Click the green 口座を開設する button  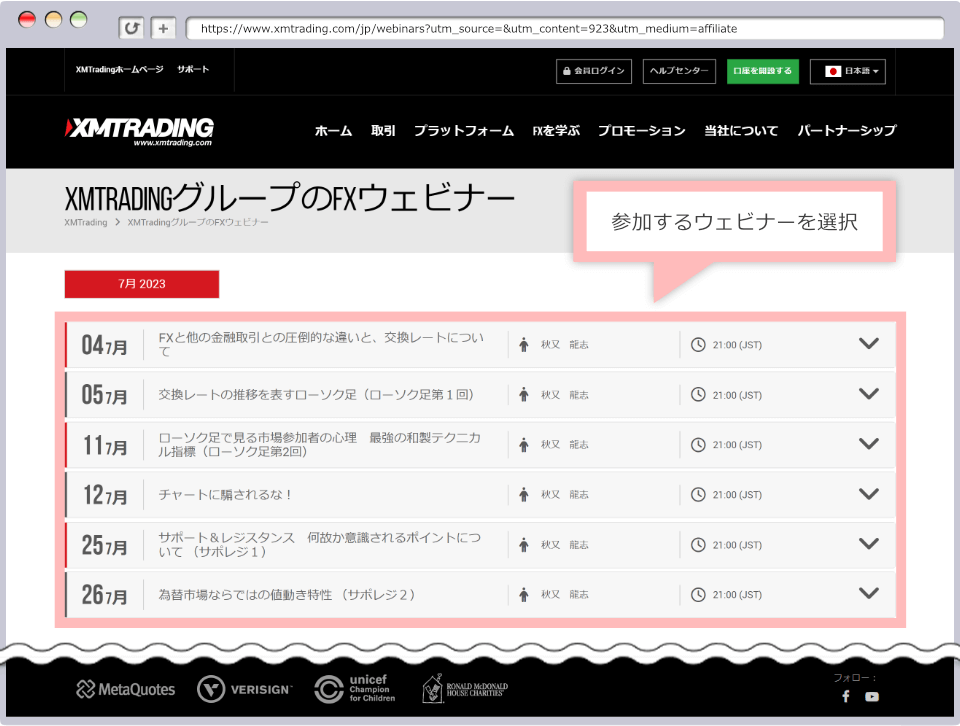pyautogui.click(x=762, y=71)
